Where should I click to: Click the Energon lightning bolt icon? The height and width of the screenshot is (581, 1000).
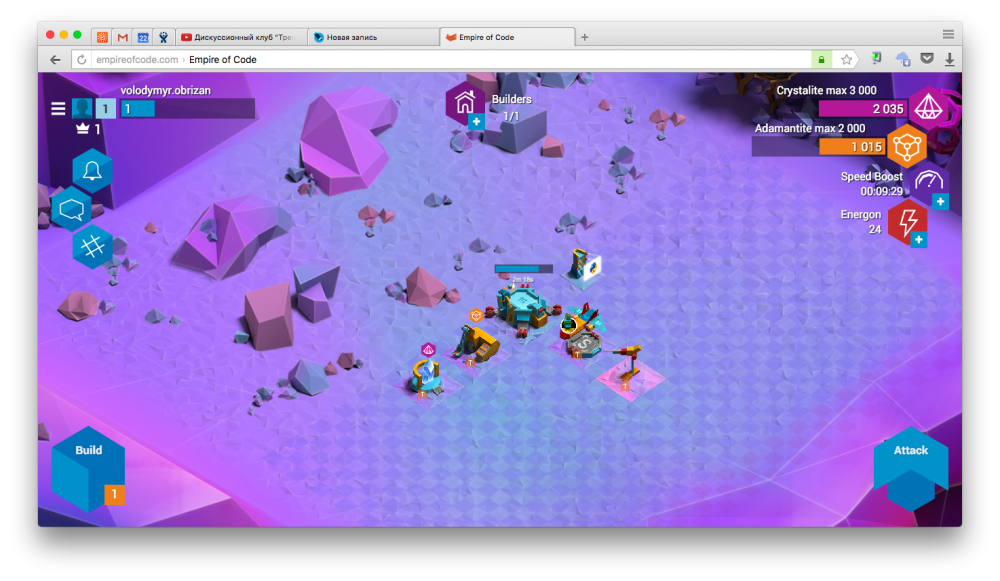[907, 222]
